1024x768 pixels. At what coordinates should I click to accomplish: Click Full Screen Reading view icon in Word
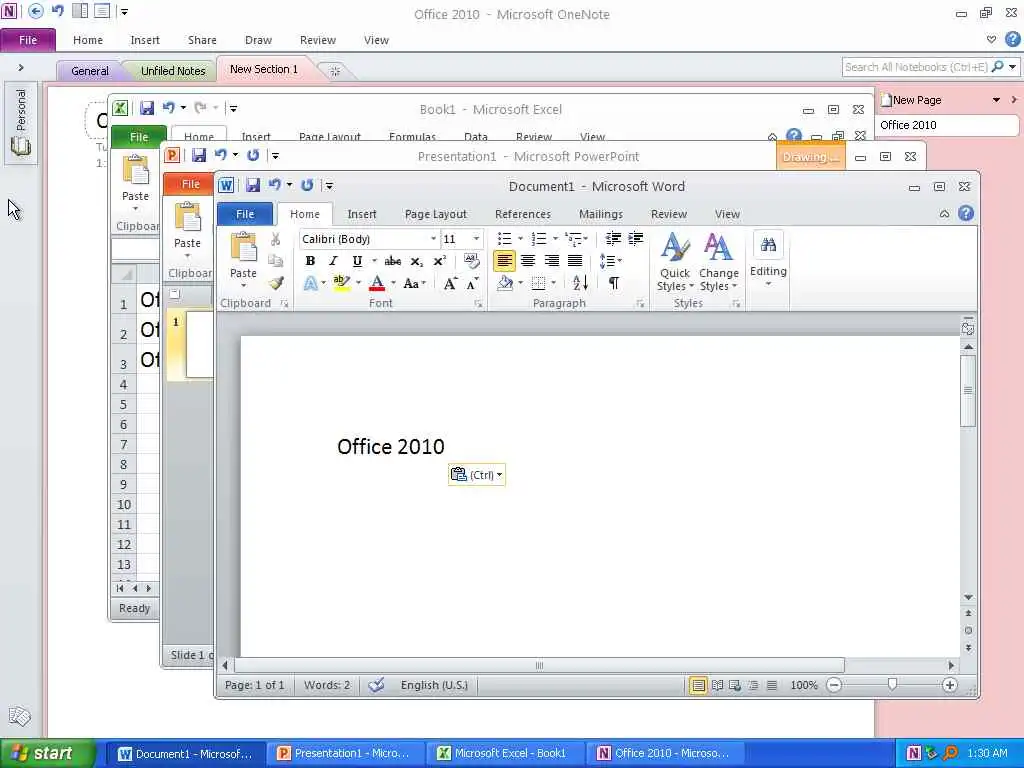click(x=717, y=685)
